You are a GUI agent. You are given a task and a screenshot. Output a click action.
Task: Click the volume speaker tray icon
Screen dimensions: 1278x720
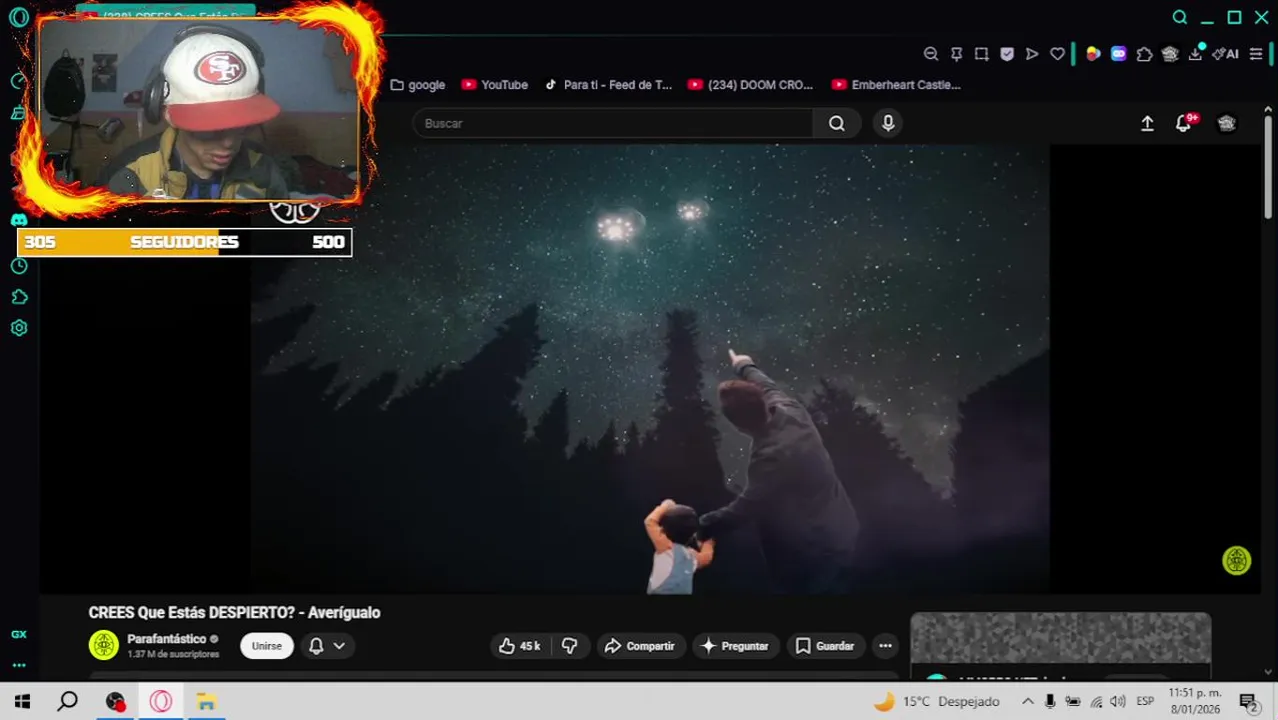1117,702
